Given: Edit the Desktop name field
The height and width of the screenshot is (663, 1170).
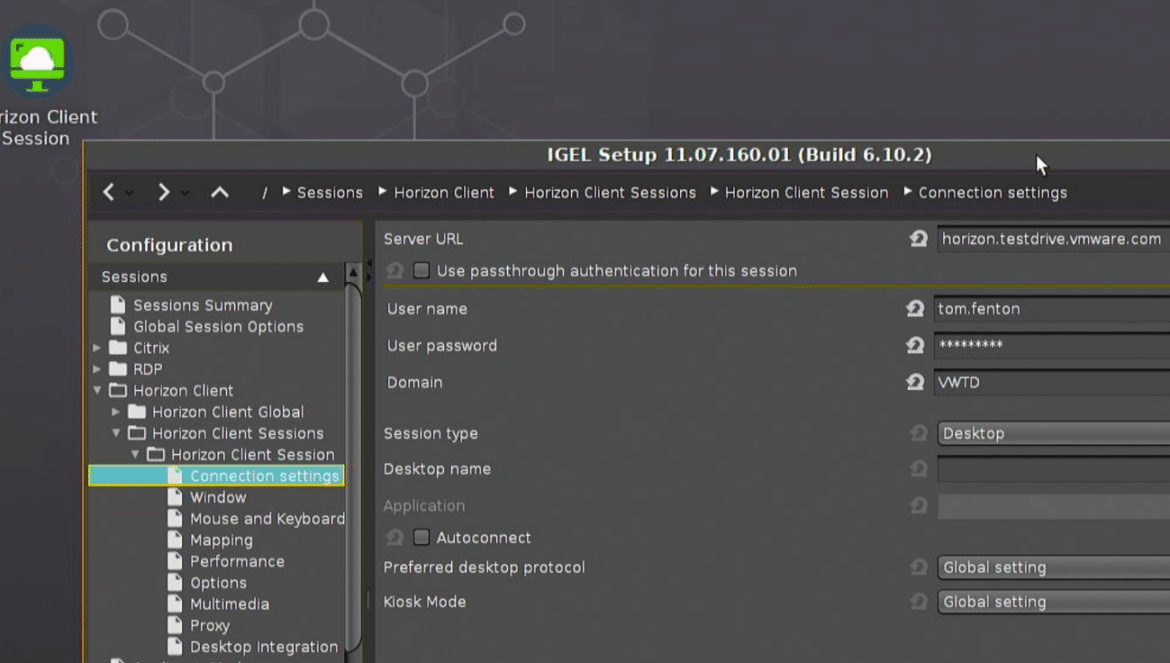Looking at the screenshot, I should click(x=1054, y=469).
